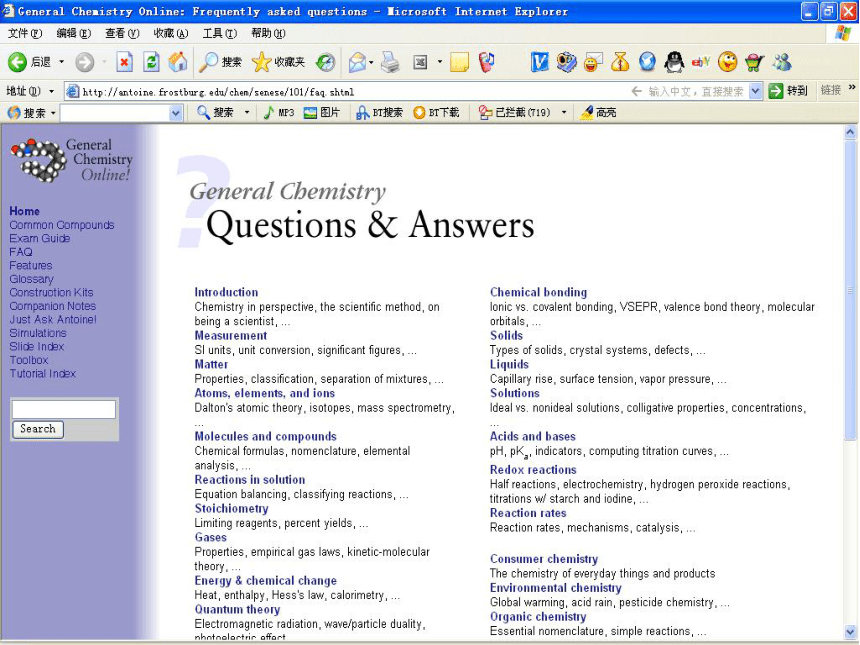Open the eBay toolbar icon
The width and height of the screenshot is (860, 645).
point(701,62)
